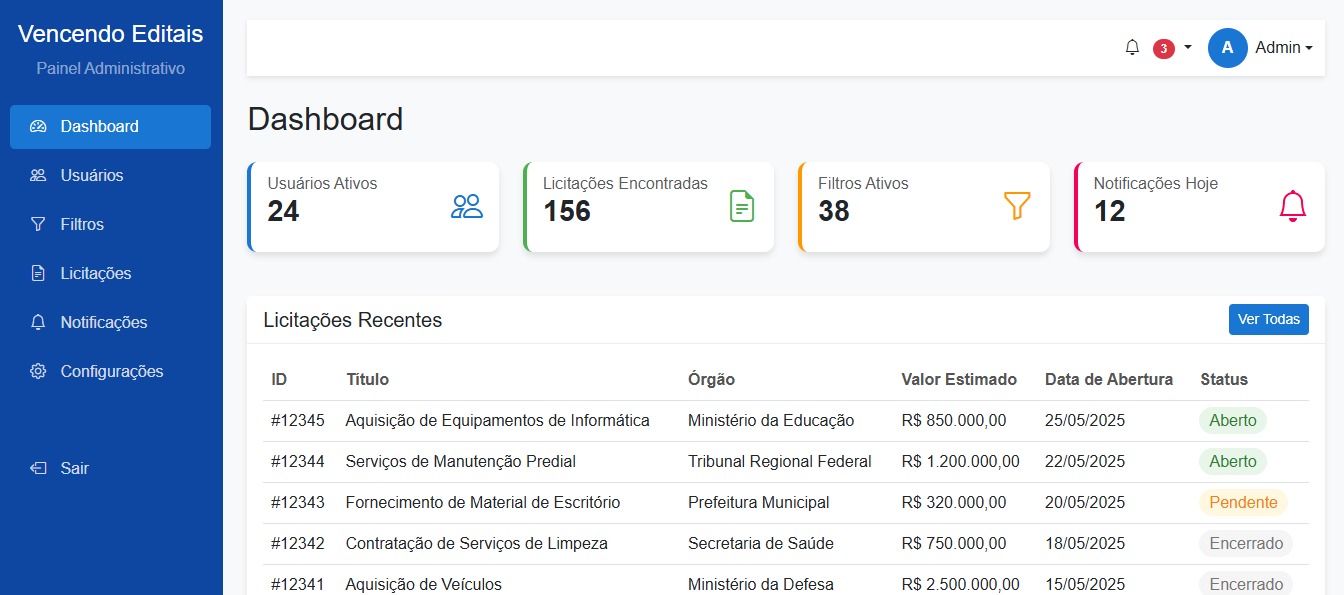The image size is (1344, 595).
Task: Click the users icon on Usuários Ativos card
Action: (x=466, y=207)
